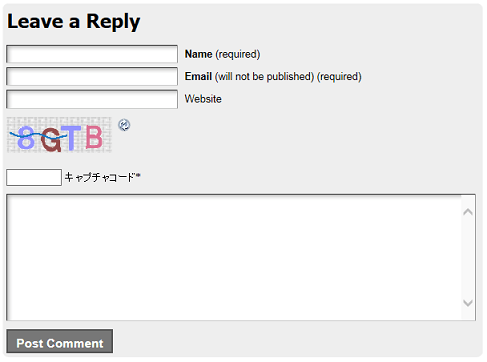Refresh the captcha image
487x362 pixels.
124,125
